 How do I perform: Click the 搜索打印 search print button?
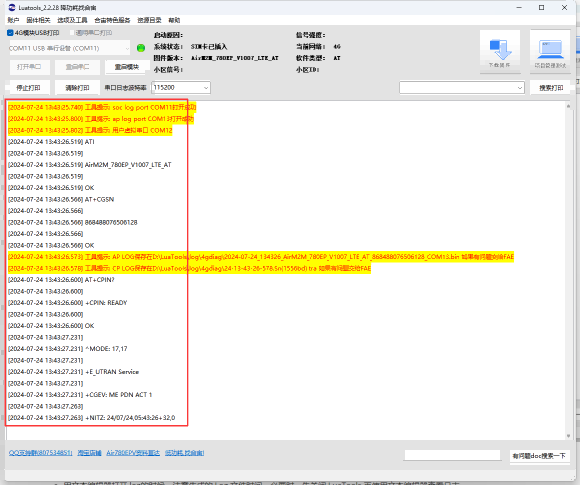551,88
